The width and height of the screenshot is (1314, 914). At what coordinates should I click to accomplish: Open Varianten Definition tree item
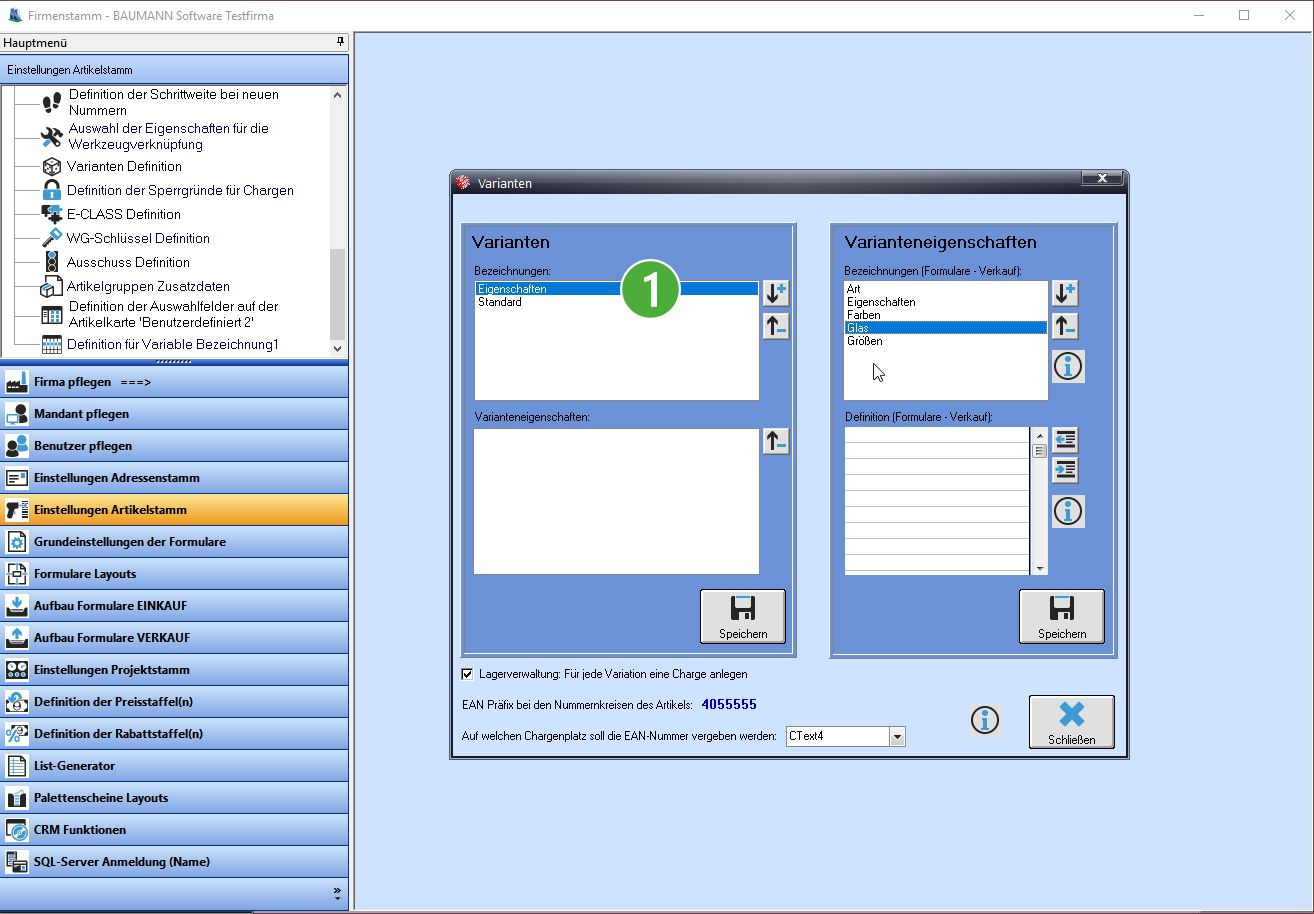pyautogui.click(x=124, y=167)
